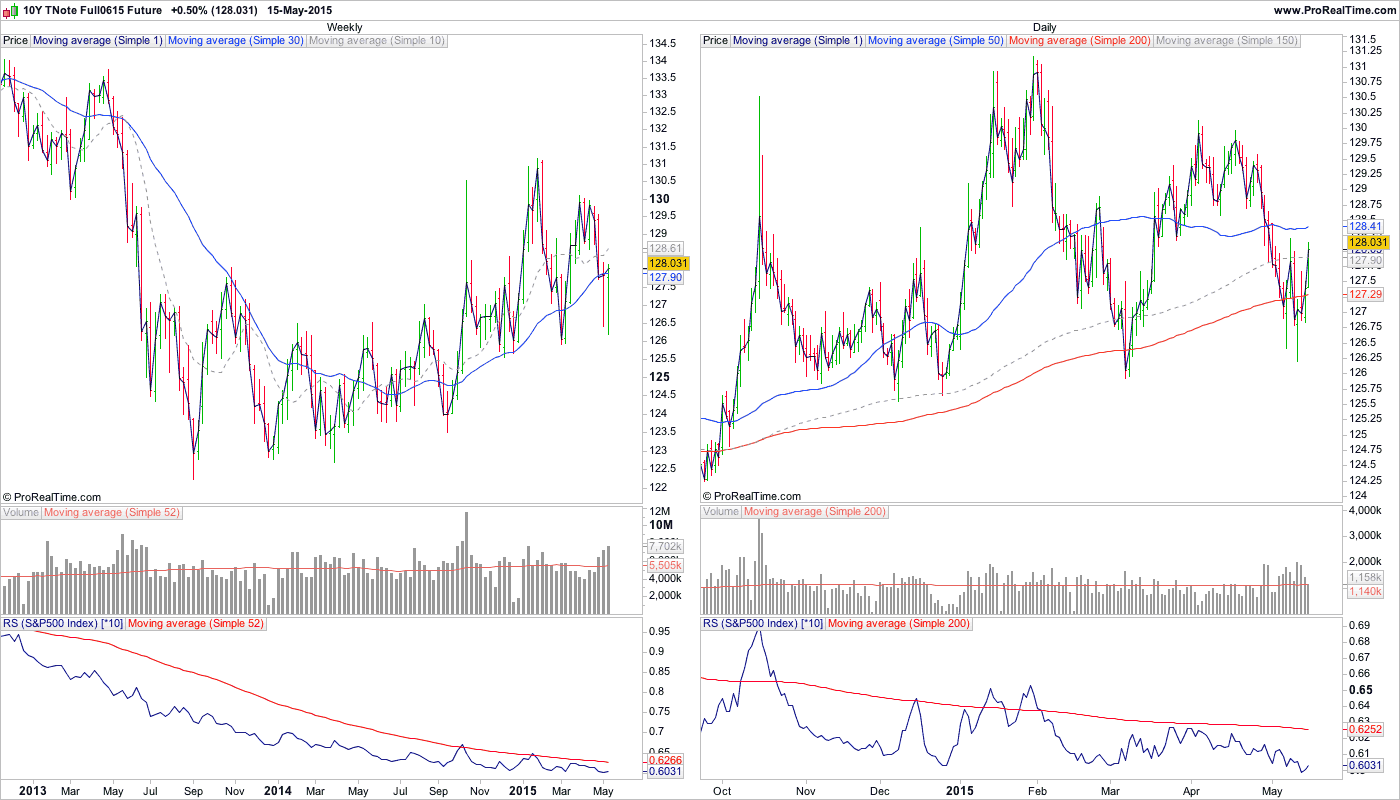Image resolution: width=1400 pixels, height=800 pixels.
Task: Click the 2013 label on the Weekly time axis
Action: point(33,790)
